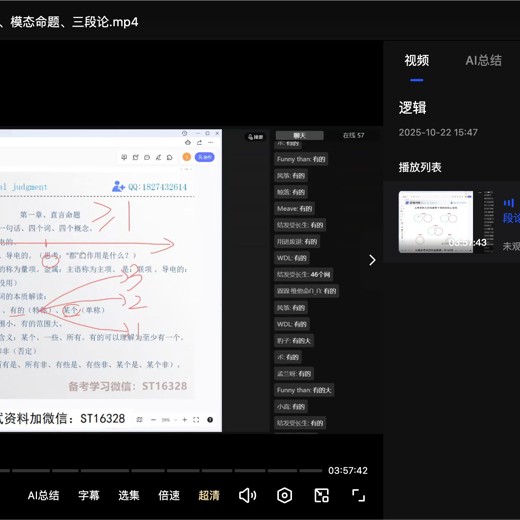The height and width of the screenshot is (520, 520).
Task: Click the 模态命题、三段论.mp4 file title
Action: click(69, 22)
